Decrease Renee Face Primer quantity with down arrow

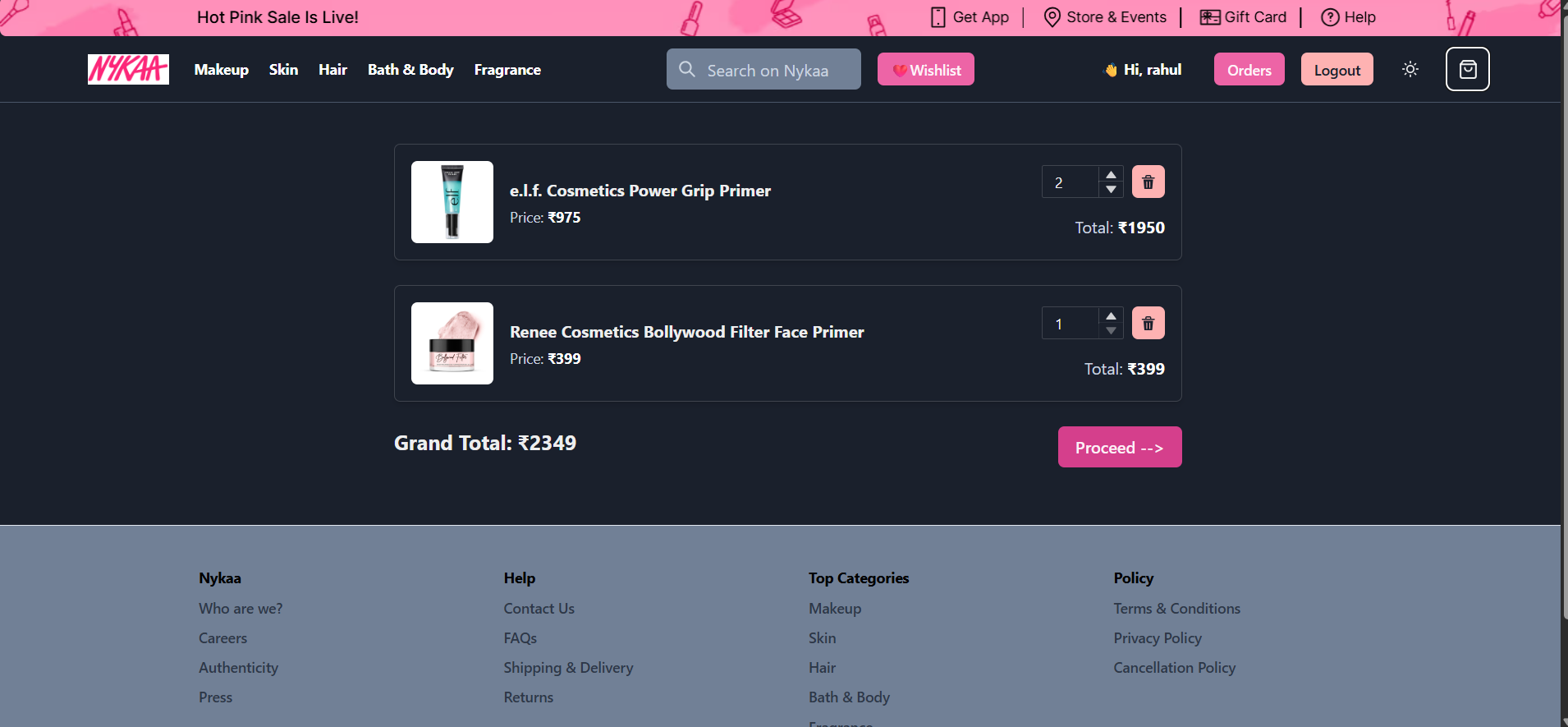click(x=1111, y=331)
